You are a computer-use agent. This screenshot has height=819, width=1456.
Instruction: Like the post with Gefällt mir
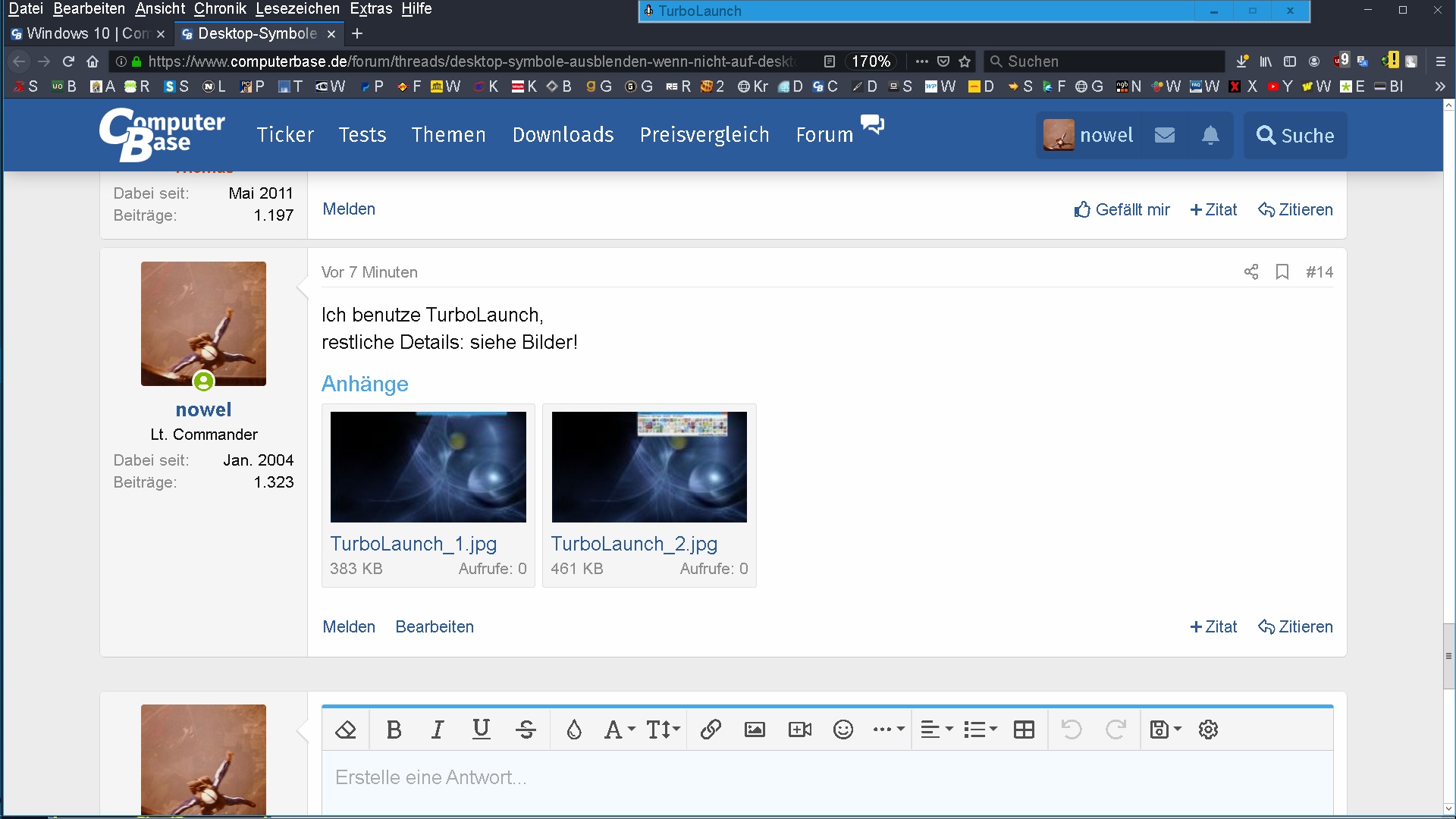[x=1122, y=209]
